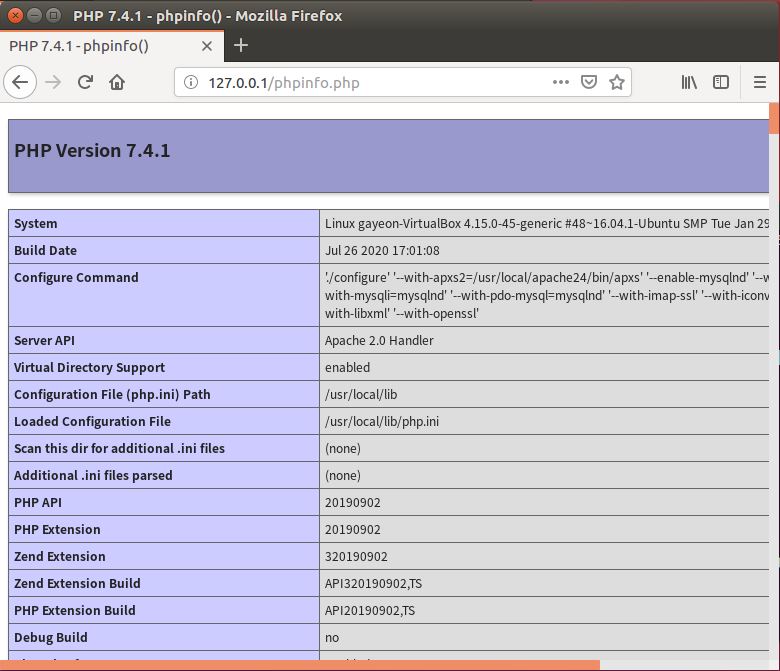
Task: Click the API20190902,TS value
Action: pyautogui.click(x=370, y=611)
